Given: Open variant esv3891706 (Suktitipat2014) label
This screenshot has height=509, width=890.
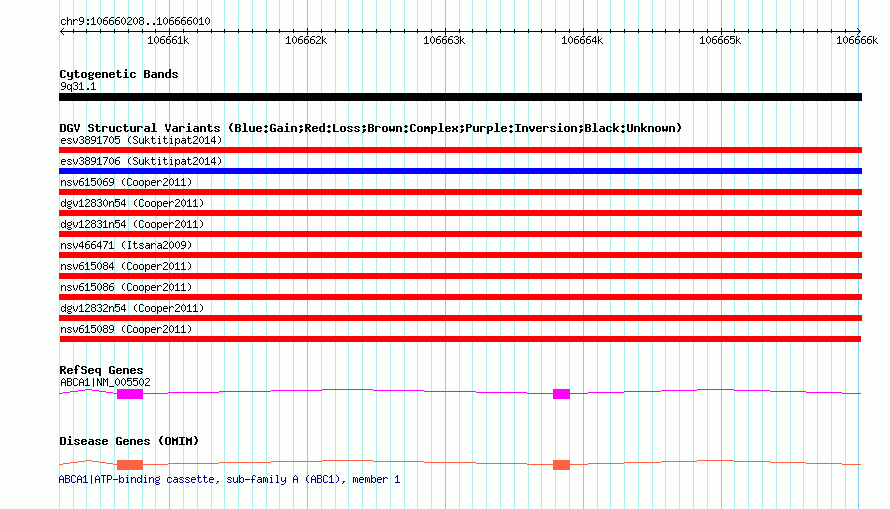Looking at the screenshot, I should pos(141,161).
